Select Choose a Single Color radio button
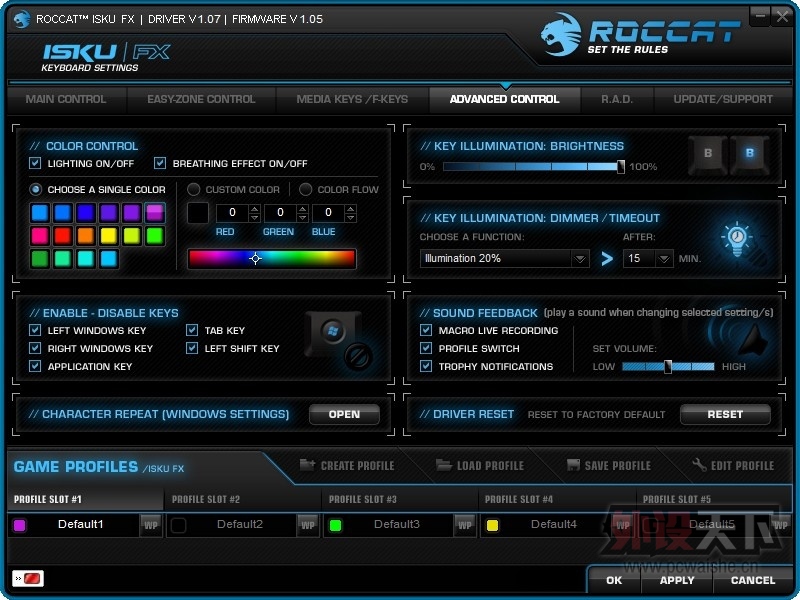This screenshot has width=800, height=600. 36,189
